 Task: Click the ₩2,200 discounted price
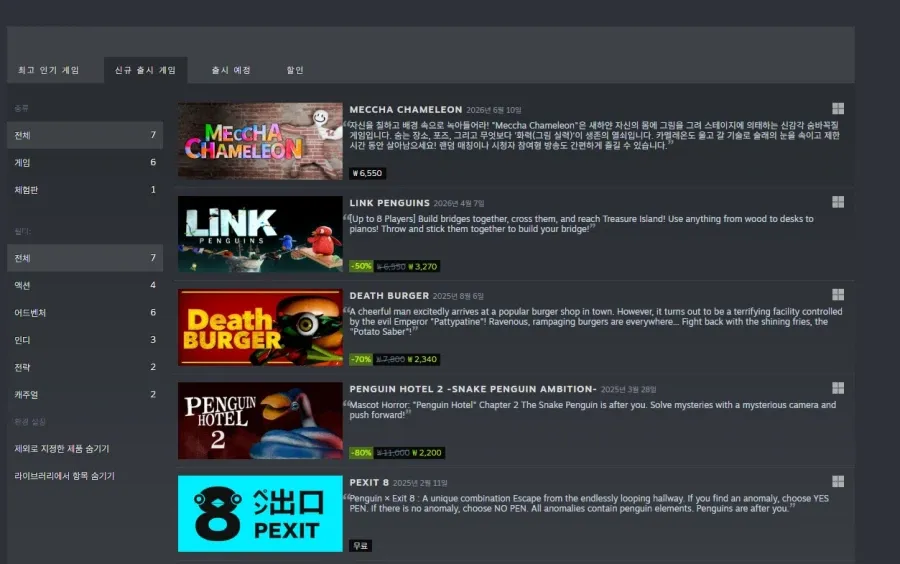(427, 453)
